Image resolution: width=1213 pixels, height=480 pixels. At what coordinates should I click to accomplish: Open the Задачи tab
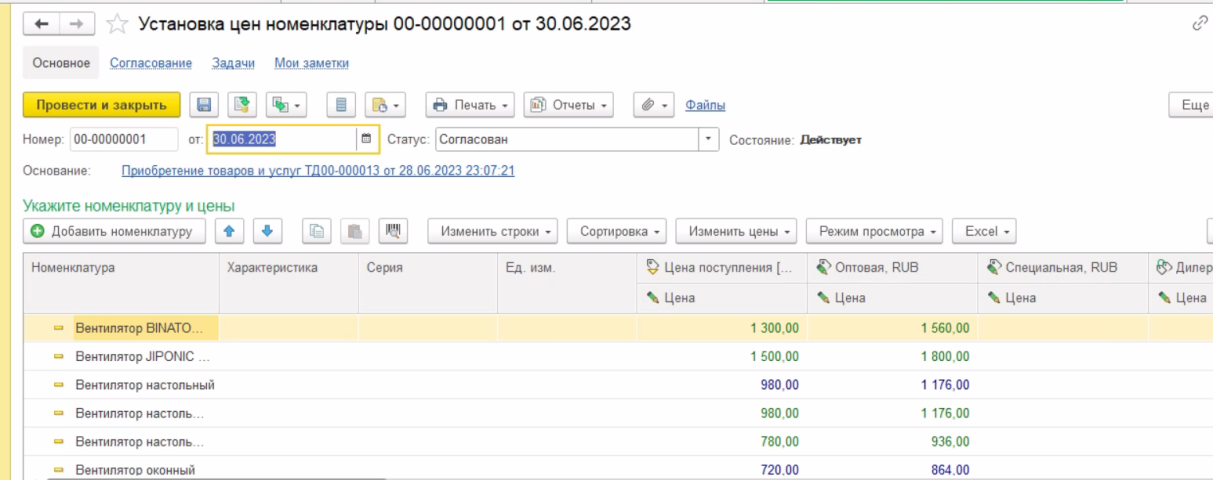[232, 63]
